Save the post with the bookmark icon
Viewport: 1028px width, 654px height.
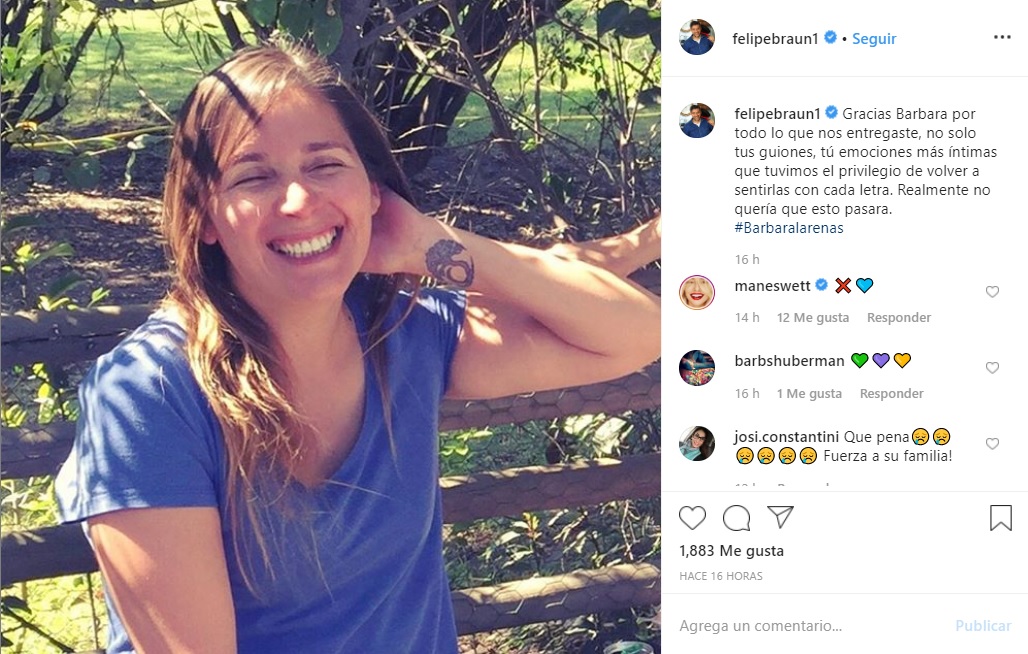pyautogui.click(x=1001, y=517)
